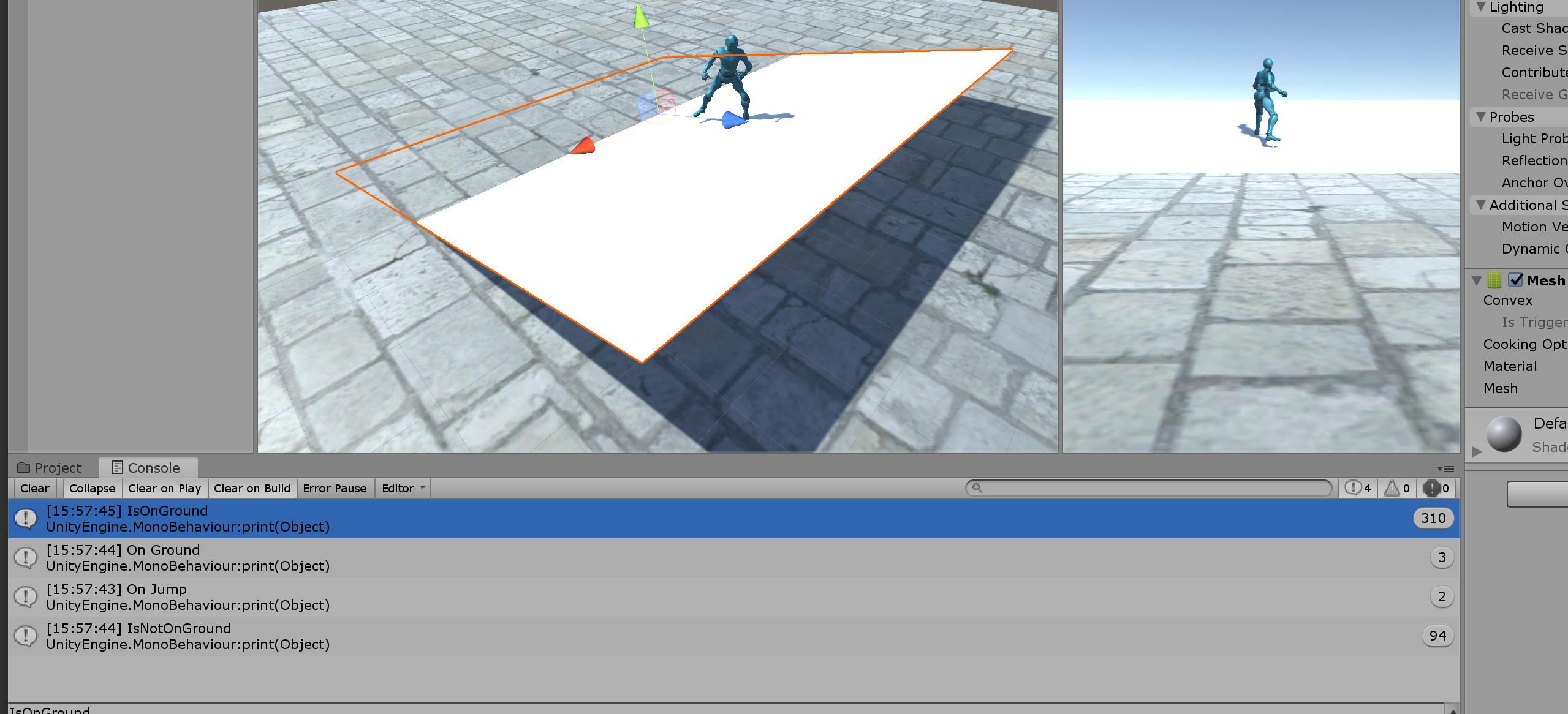The width and height of the screenshot is (1568, 714).
Task: Collapse the Probes section in the Inspector
Action: (x=1481, y=116)
